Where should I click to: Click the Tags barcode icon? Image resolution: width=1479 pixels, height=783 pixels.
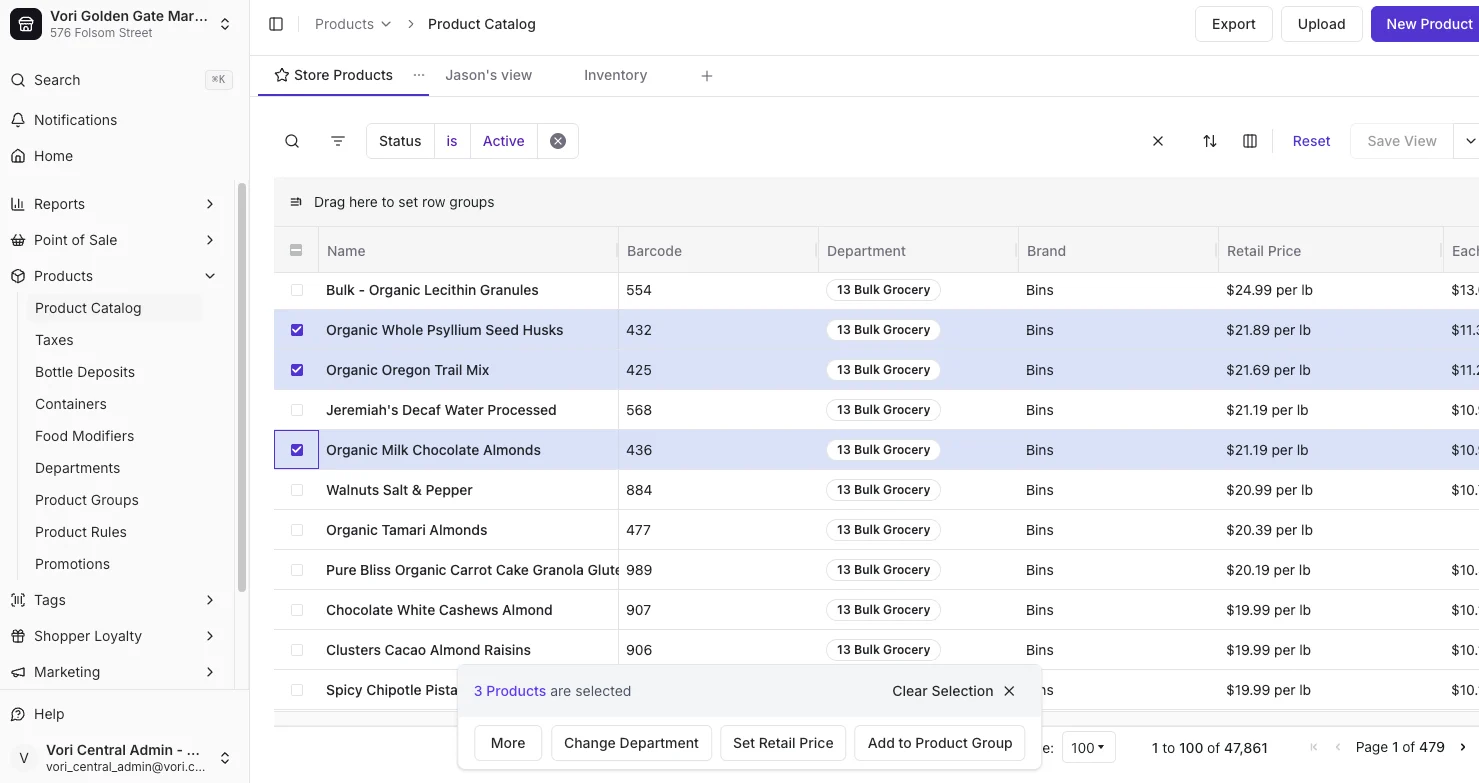click(18, 600)
